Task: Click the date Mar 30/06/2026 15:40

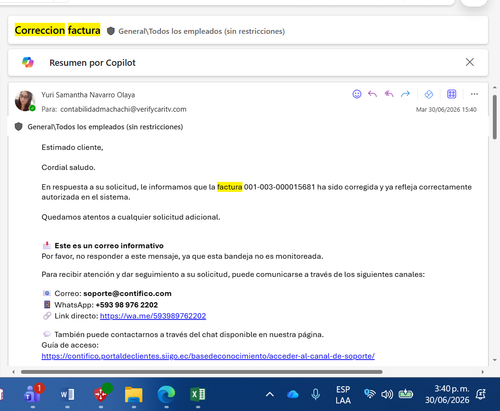Action: pos(446,110)
